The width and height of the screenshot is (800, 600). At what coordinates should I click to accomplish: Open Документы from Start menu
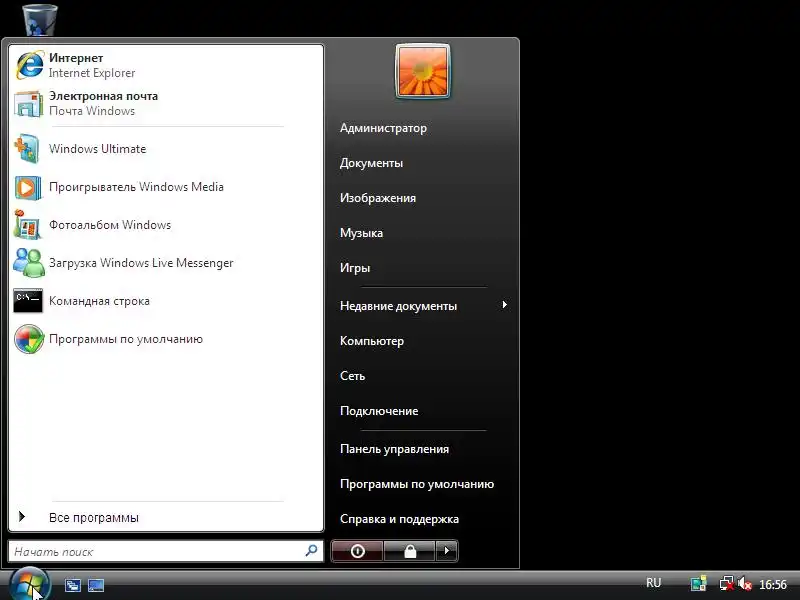click(371, 163)
